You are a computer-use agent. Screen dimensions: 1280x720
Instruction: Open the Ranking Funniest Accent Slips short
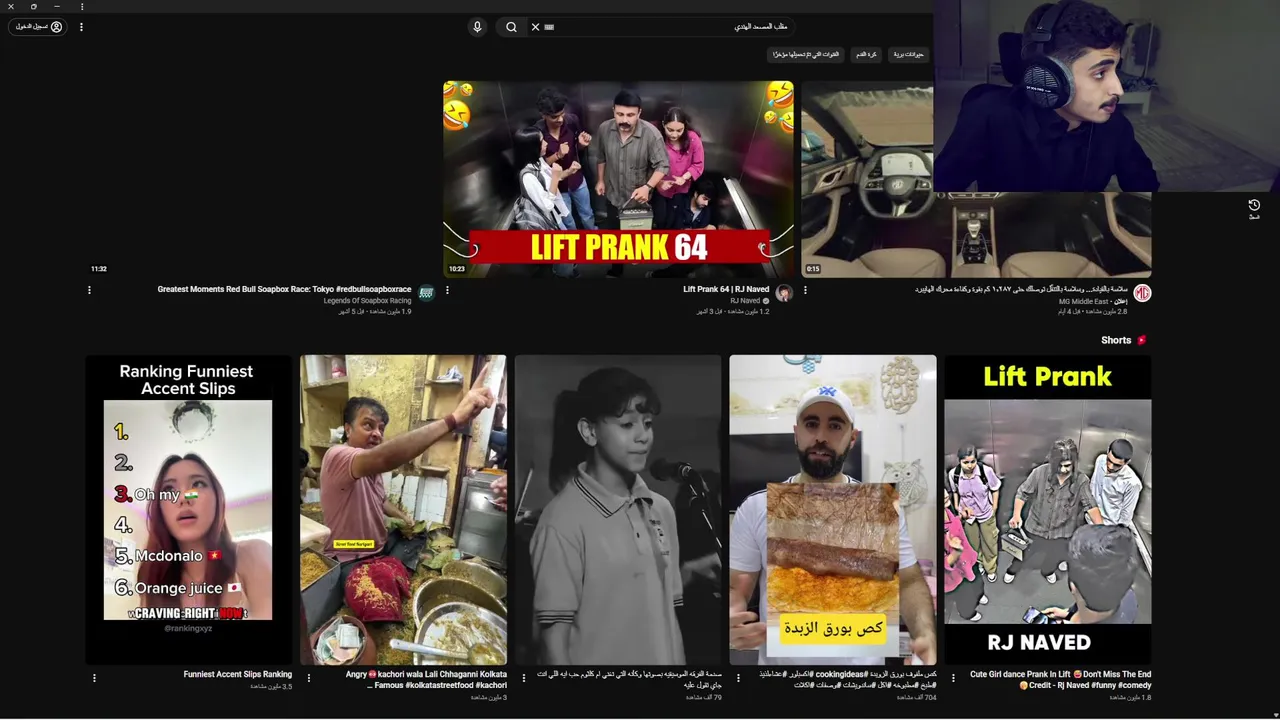[188, 510]
